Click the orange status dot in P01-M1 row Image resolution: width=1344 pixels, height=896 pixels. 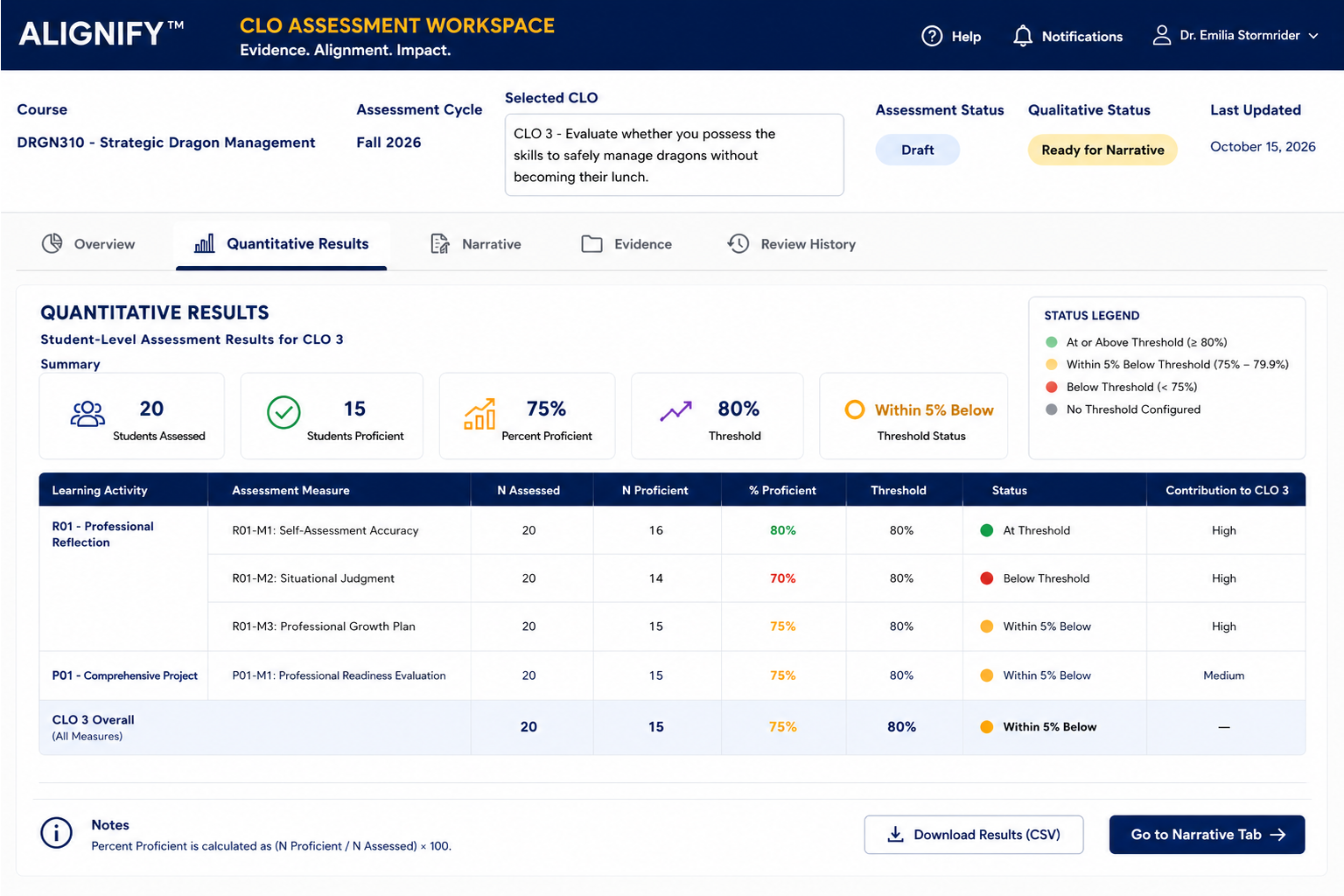(987, 675)
